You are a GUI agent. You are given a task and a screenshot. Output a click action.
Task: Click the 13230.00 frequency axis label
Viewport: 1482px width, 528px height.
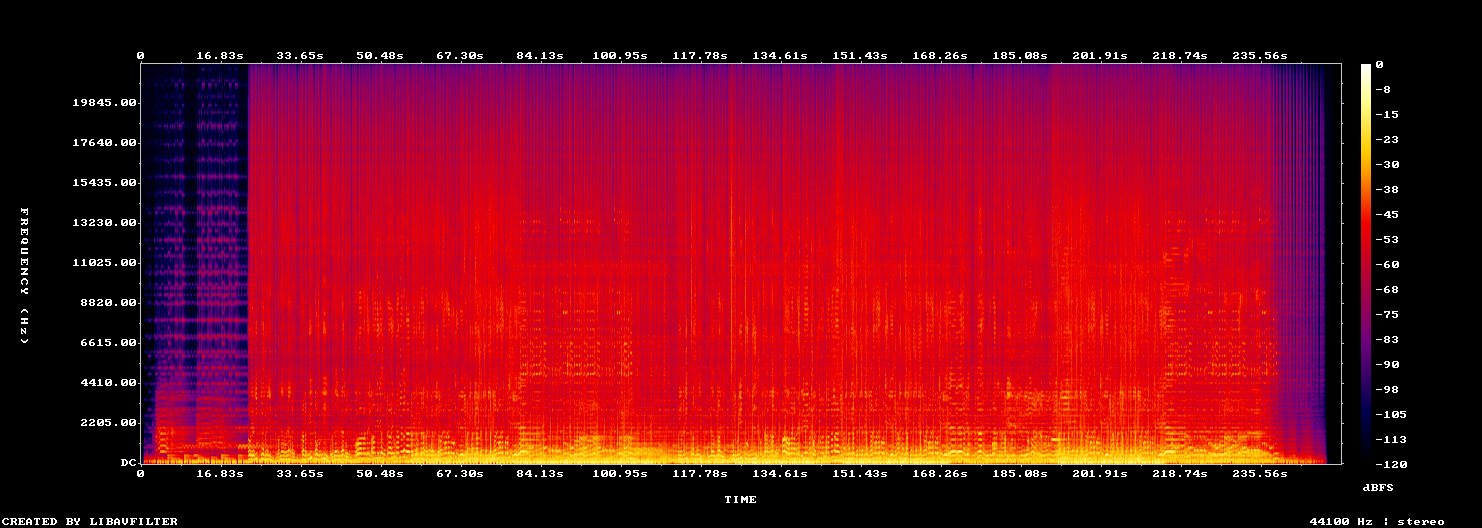tap(105, 223)
